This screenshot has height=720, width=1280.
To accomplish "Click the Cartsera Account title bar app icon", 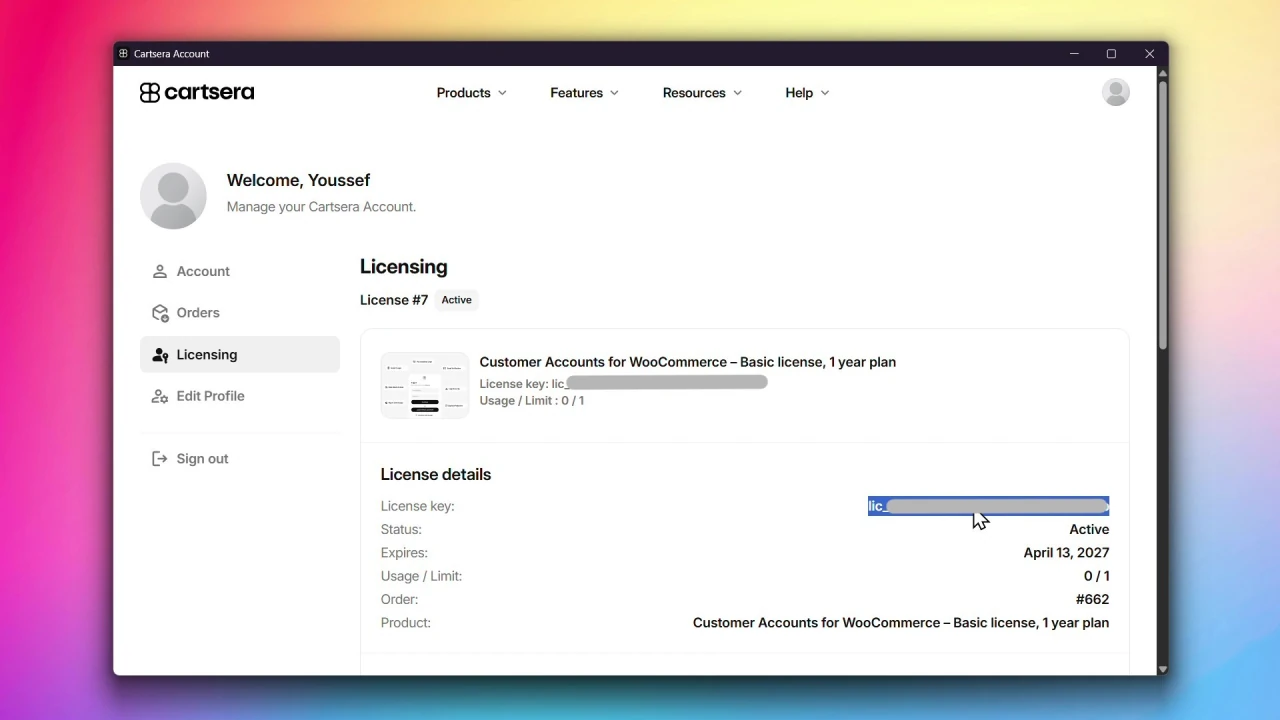I will pos(123,54).
